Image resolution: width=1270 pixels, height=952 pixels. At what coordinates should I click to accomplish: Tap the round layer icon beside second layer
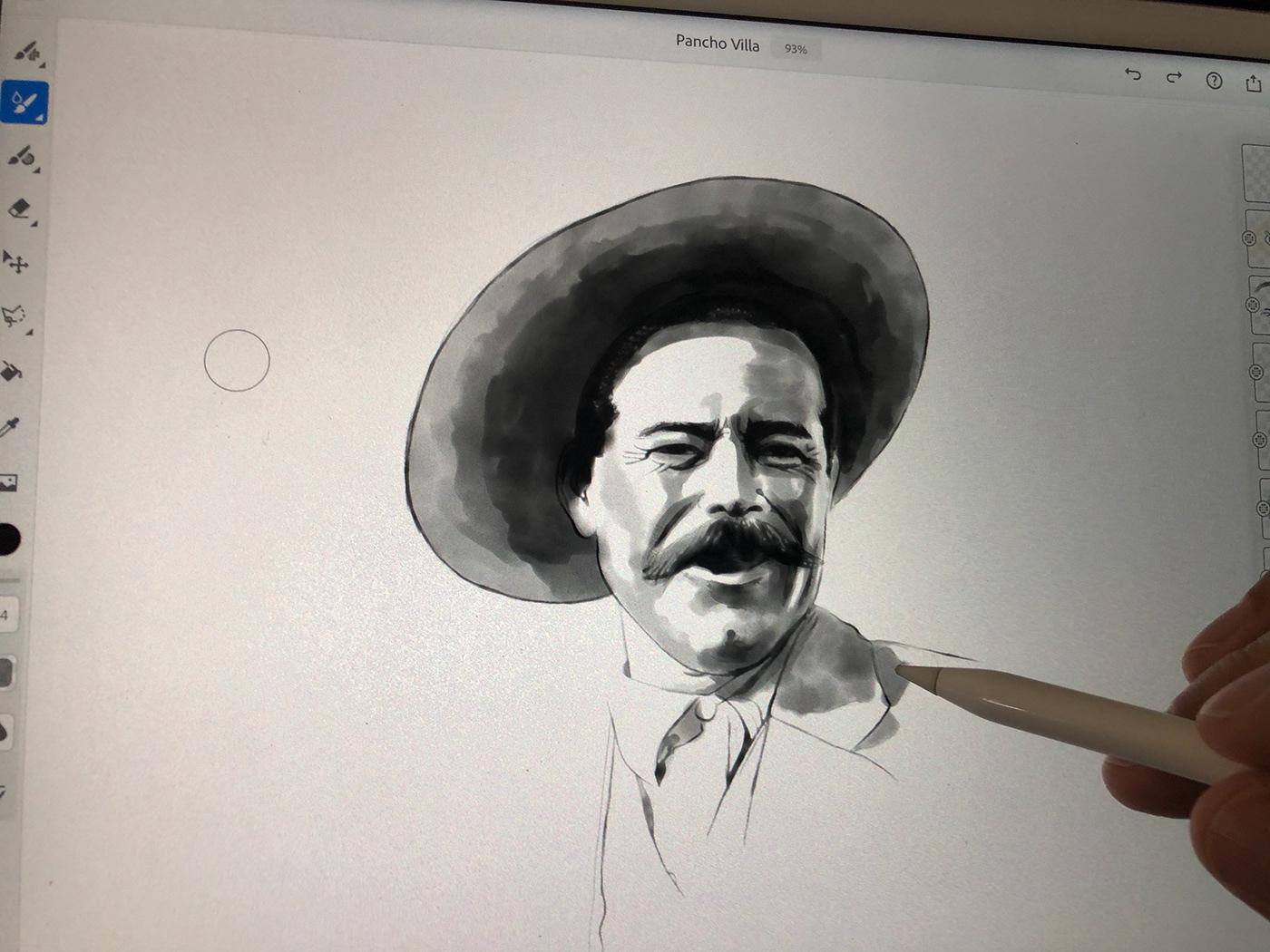[1248, 238]
